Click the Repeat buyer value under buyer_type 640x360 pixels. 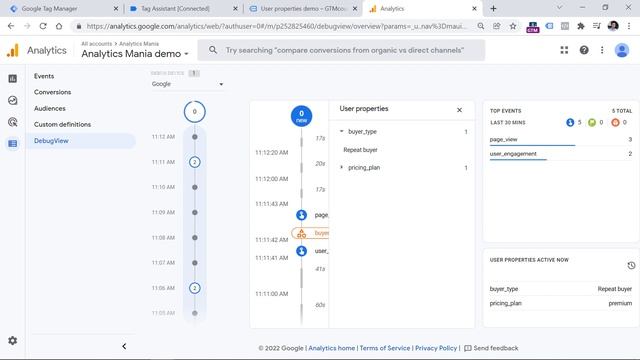pos(360,150)
